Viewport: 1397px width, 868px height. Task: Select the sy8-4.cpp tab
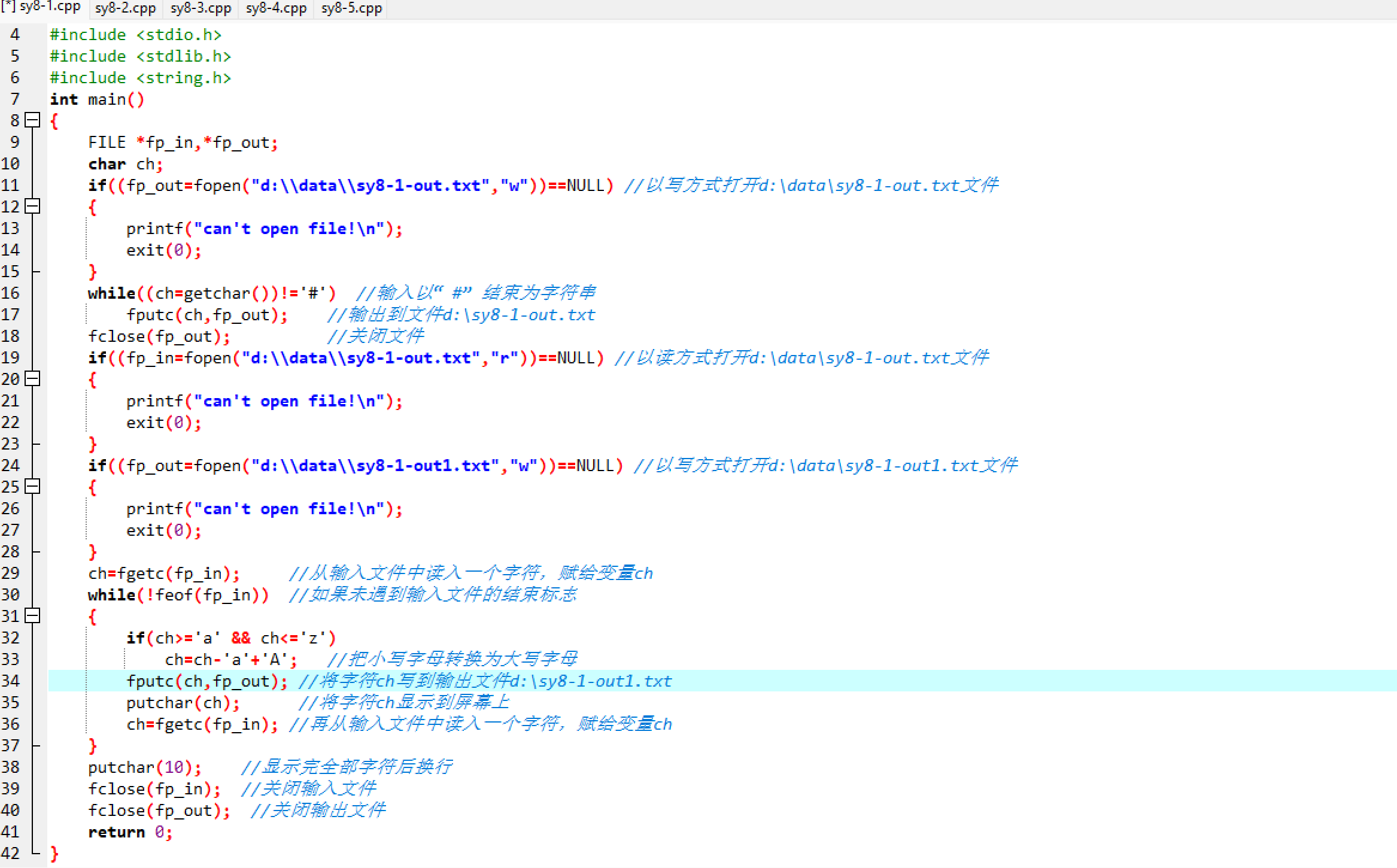click(x=277, y=8)
